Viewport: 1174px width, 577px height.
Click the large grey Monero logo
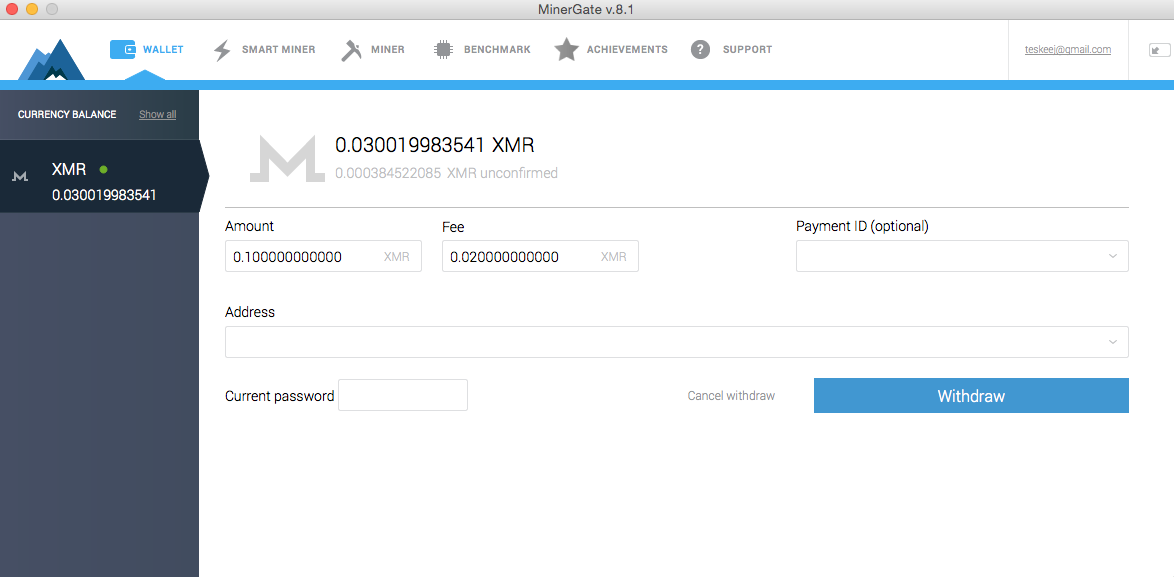(288, 159)
